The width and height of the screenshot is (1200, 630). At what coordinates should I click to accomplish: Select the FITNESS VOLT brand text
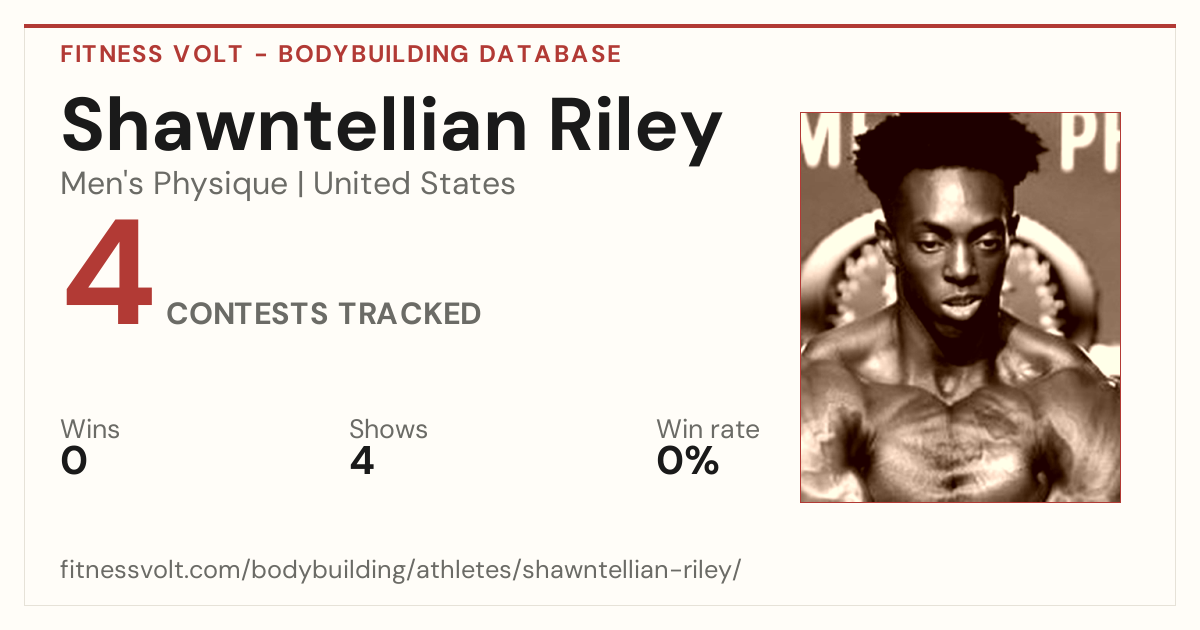coord(152,54)
